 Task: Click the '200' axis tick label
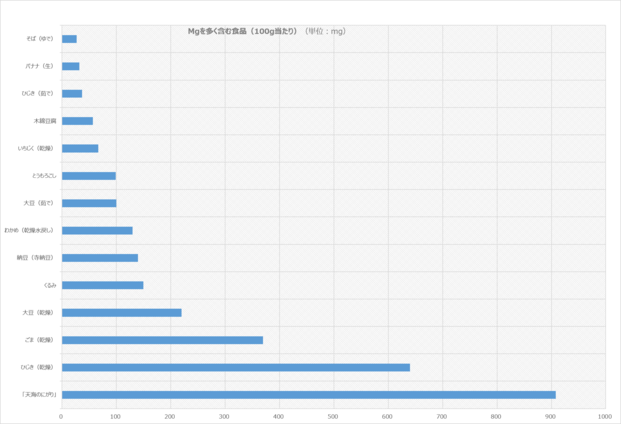[170, 416]
